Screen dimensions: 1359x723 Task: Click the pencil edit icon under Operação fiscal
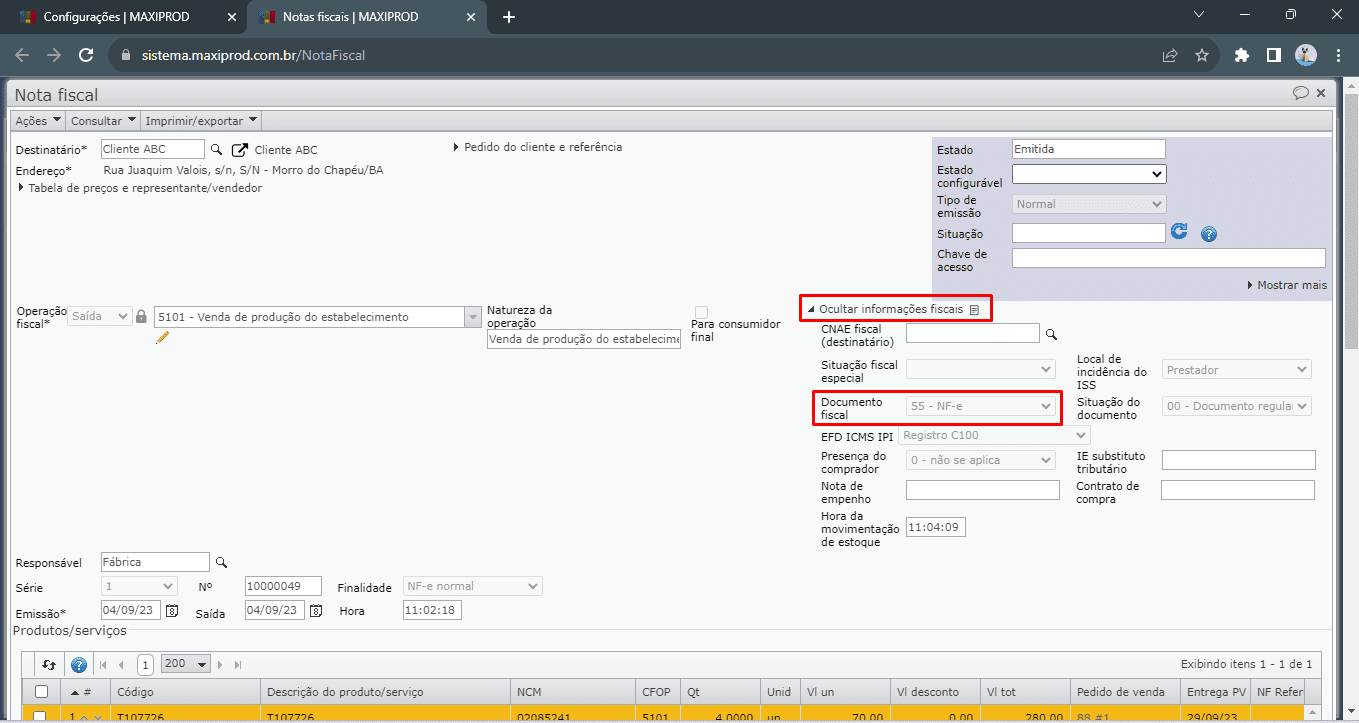[x=162, y=338]
